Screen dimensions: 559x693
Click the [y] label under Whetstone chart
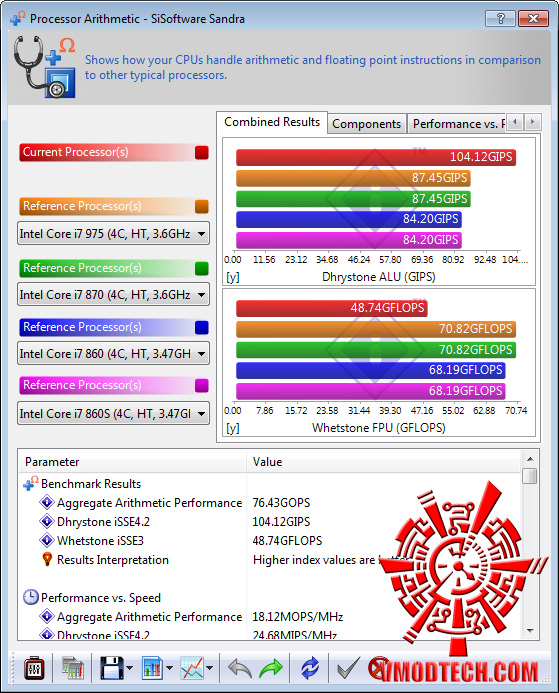pos(232,428)
